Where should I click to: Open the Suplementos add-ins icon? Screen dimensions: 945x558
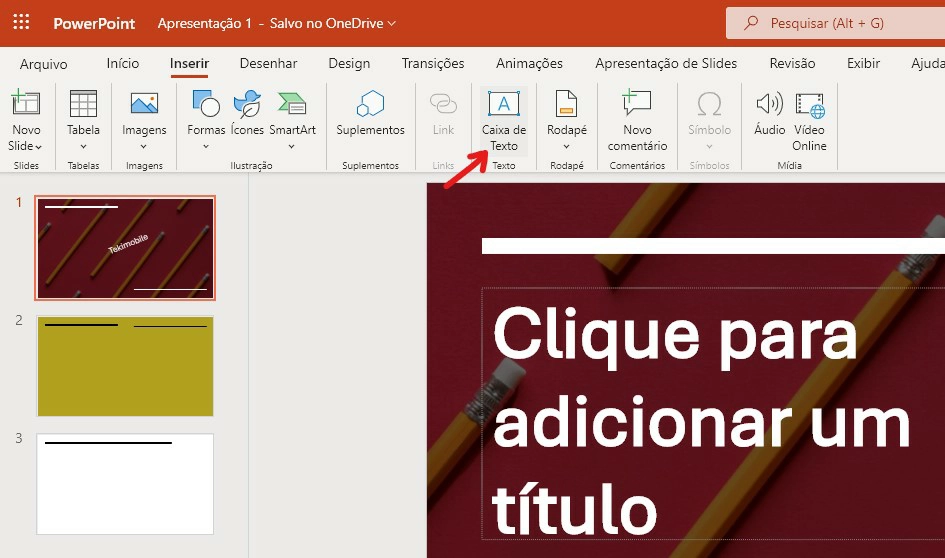370,104
